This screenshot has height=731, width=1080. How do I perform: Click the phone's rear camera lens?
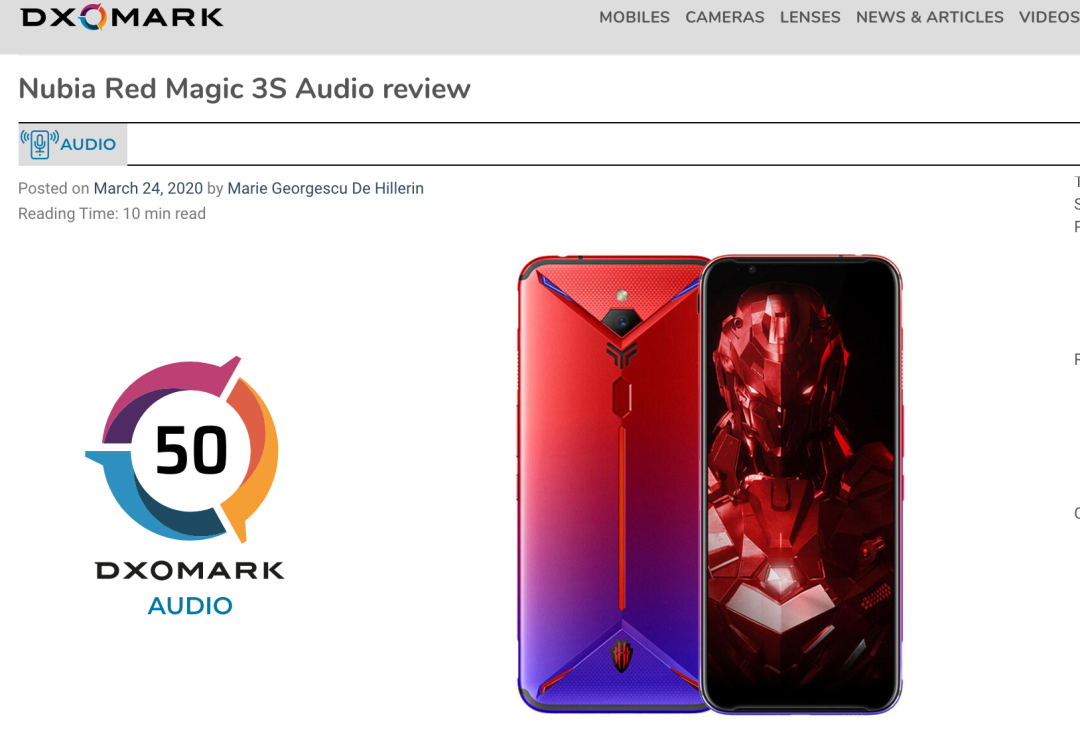621,321
